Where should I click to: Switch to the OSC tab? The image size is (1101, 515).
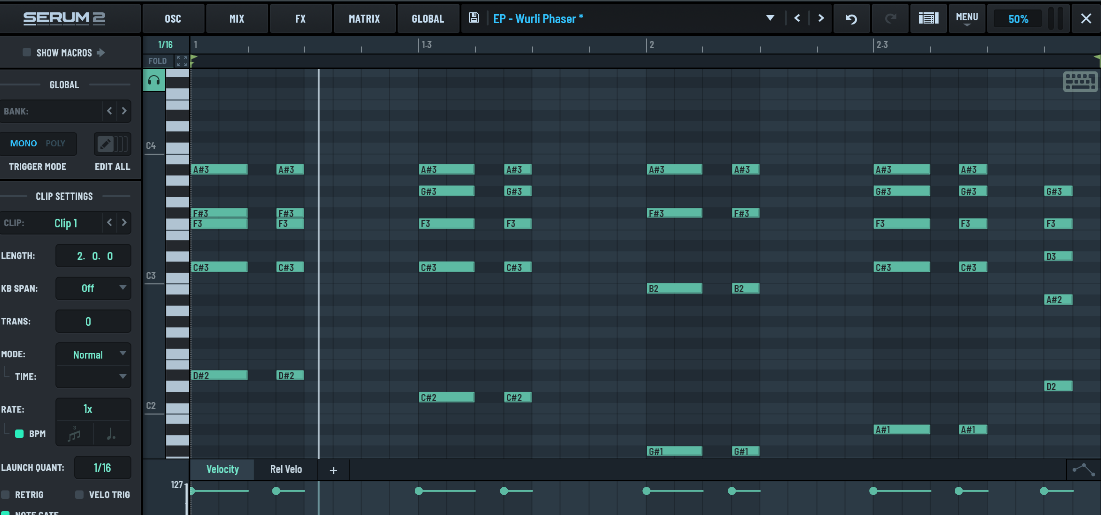coord(173,19)
